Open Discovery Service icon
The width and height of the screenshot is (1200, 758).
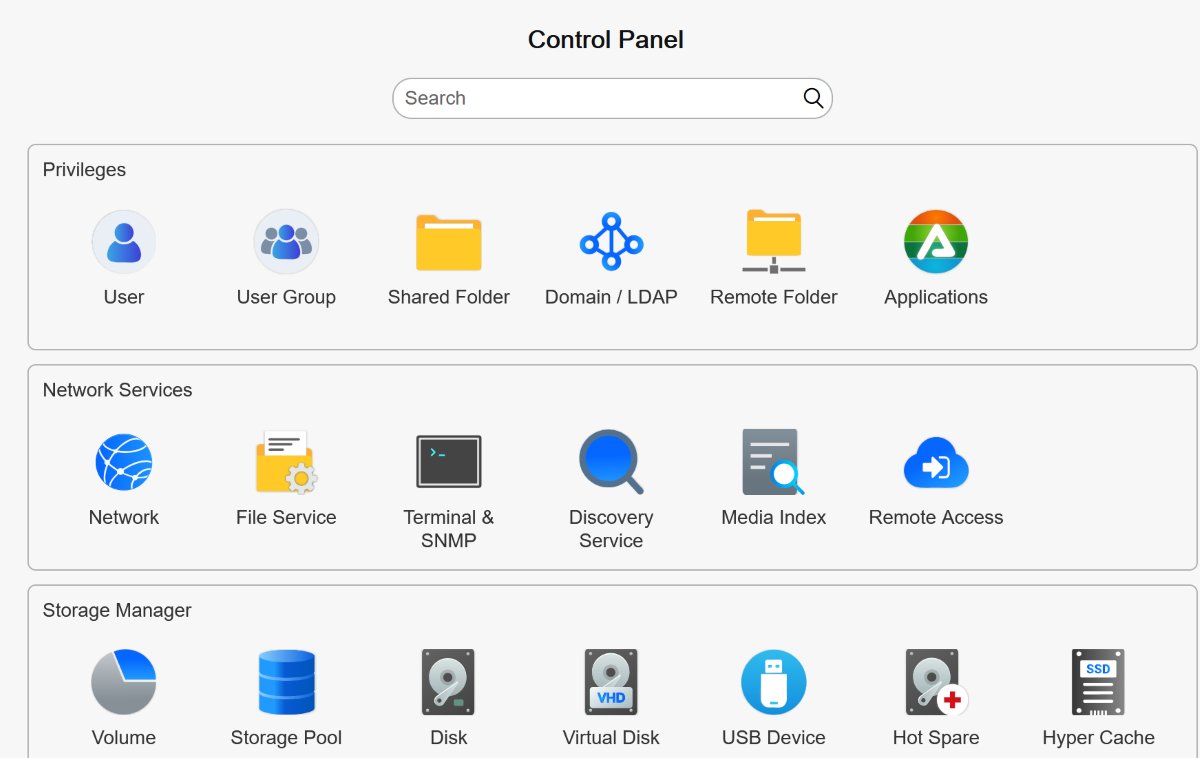pyautogui.click(x=611, y=462)
